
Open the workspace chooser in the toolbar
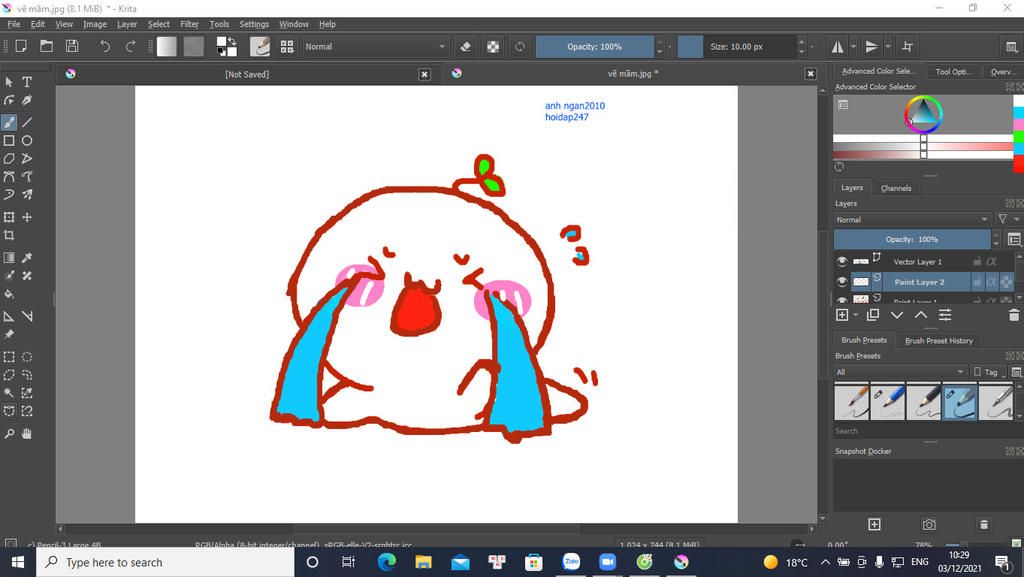pyautogui.click(x=1011, y=46)
